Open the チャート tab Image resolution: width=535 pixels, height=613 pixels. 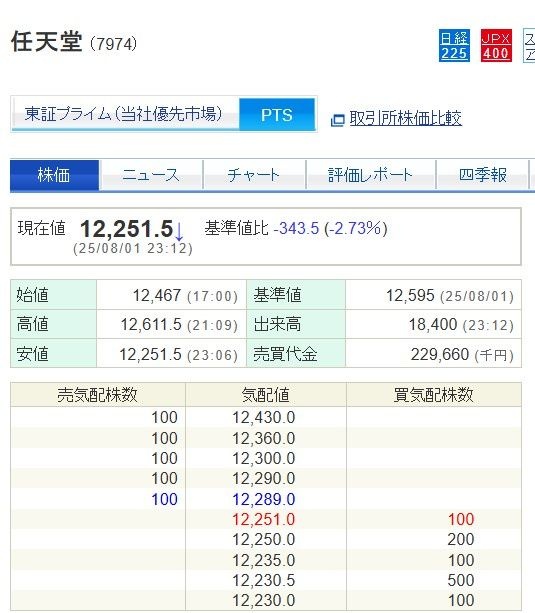(x=254, y=175)
